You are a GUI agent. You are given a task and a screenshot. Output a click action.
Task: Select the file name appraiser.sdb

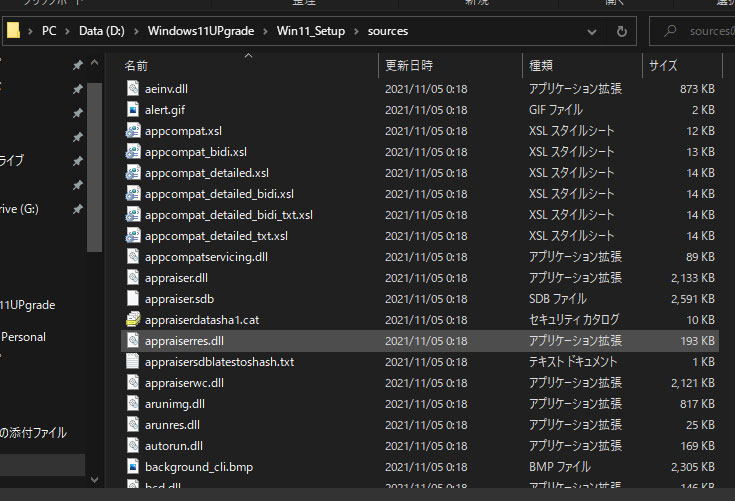click(x=180, y=299)
